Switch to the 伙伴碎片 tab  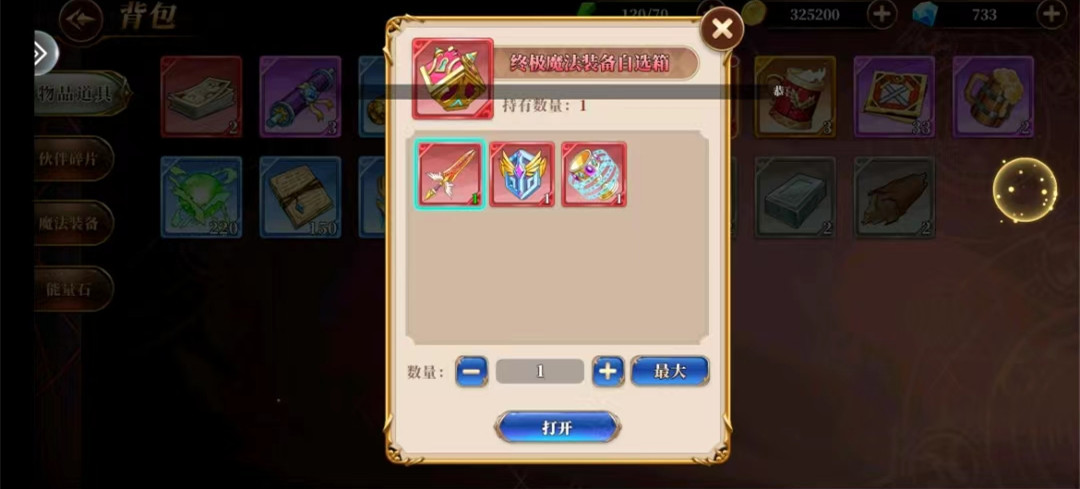pos(73,158)
